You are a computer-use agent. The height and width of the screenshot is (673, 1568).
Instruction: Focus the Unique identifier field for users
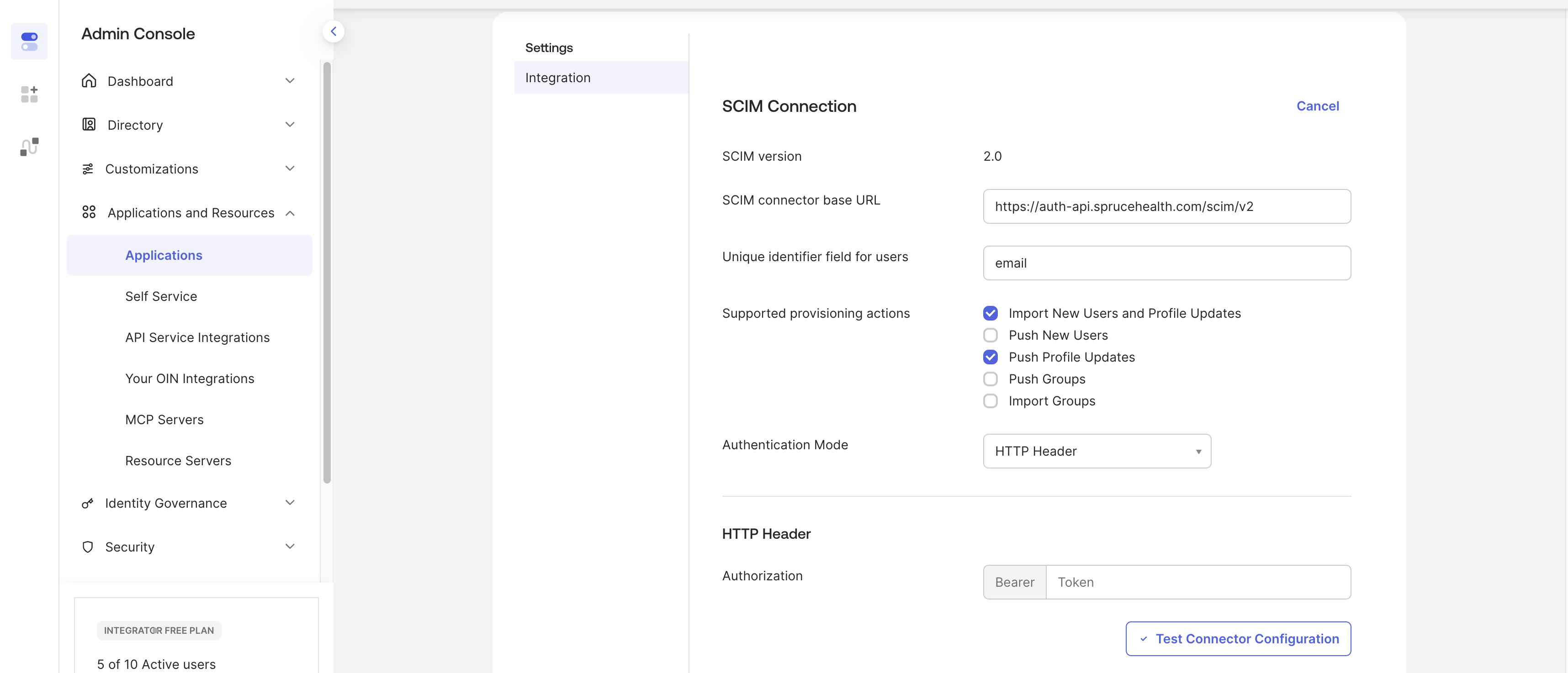coord(1167,263)
